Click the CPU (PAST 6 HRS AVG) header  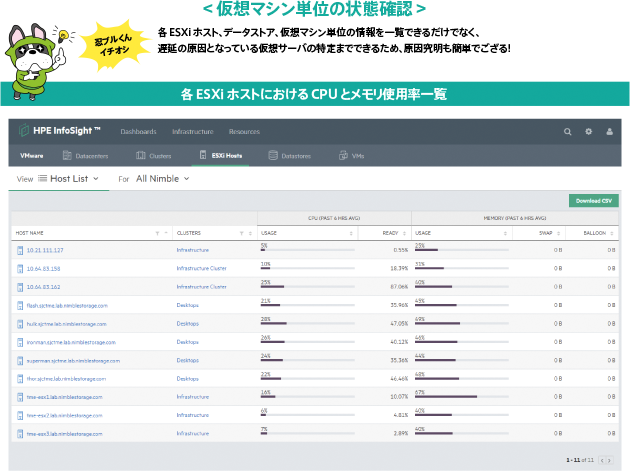(334, 218)
